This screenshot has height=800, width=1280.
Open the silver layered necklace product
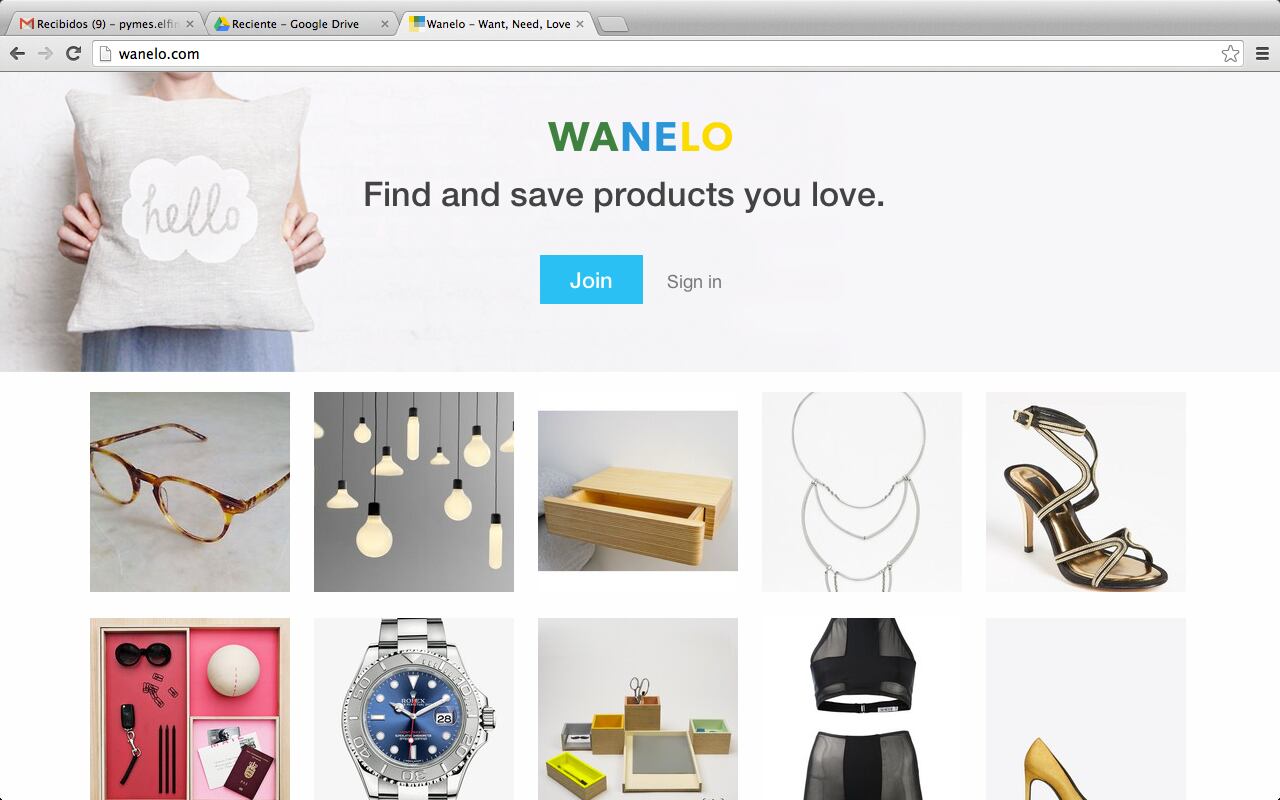click(862, 492)
